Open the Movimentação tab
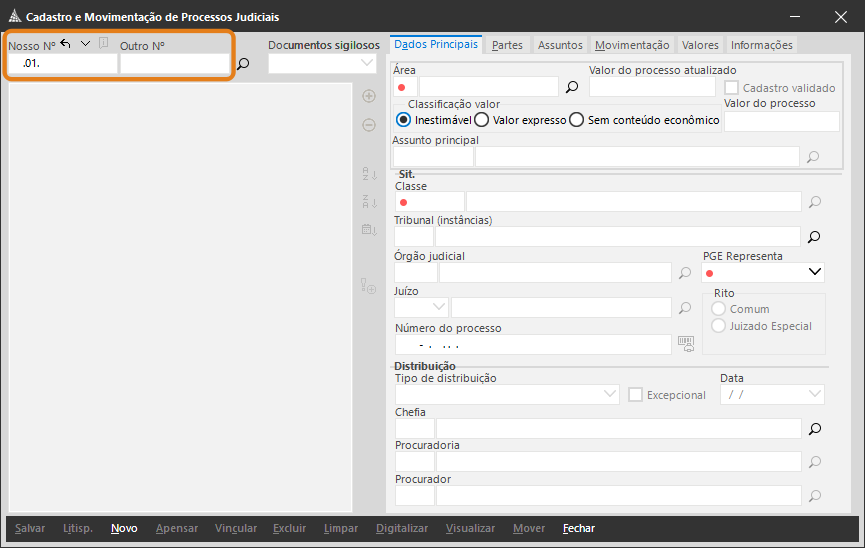The width and height of the screenshot is (865, 548). pos(631,45)
